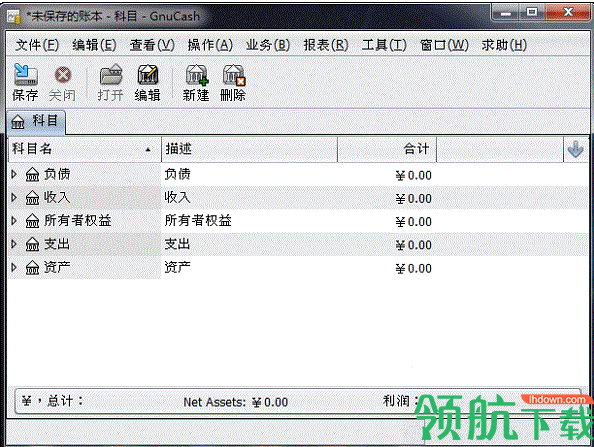The image size is (594, 447).
Task: Select the 支出 account name
Action: tap(57, 244)
